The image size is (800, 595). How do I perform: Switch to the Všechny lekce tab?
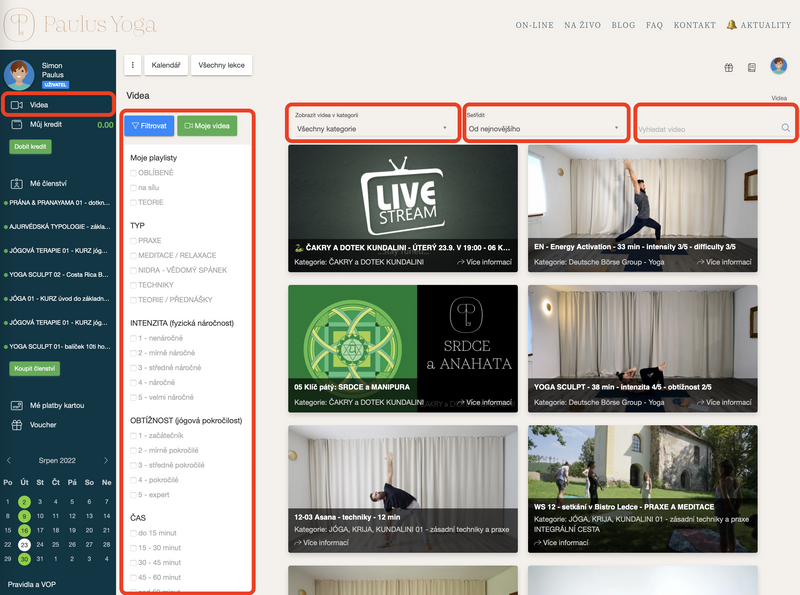[x=221, y=65]
